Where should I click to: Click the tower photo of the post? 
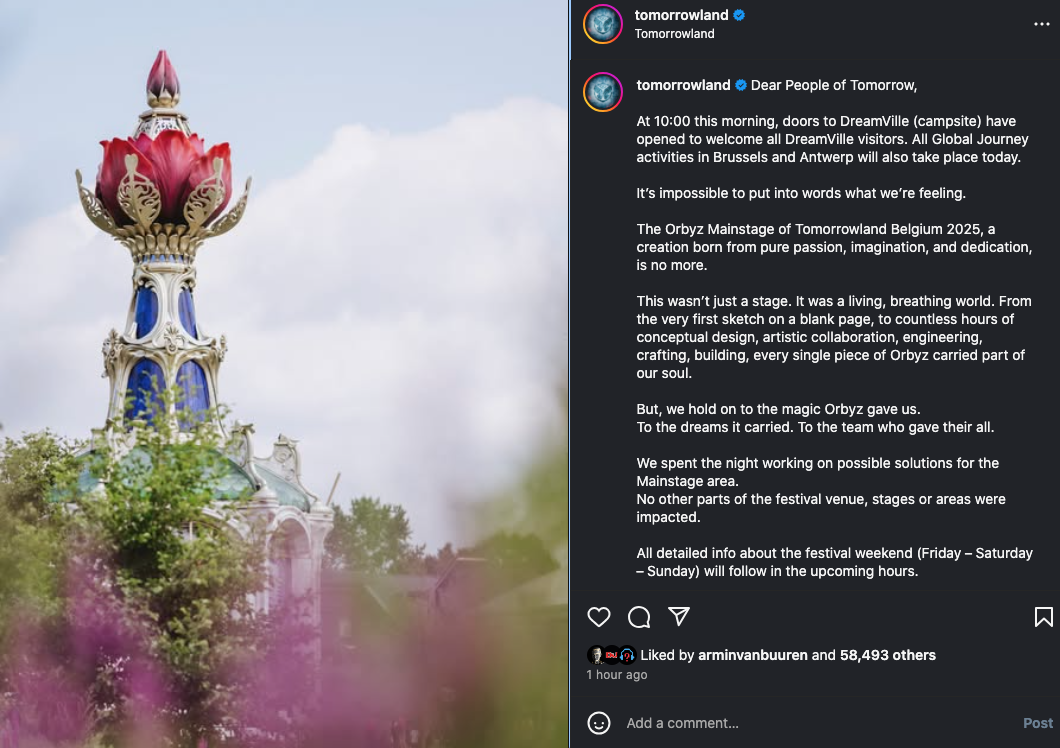[x=284, y=374]
